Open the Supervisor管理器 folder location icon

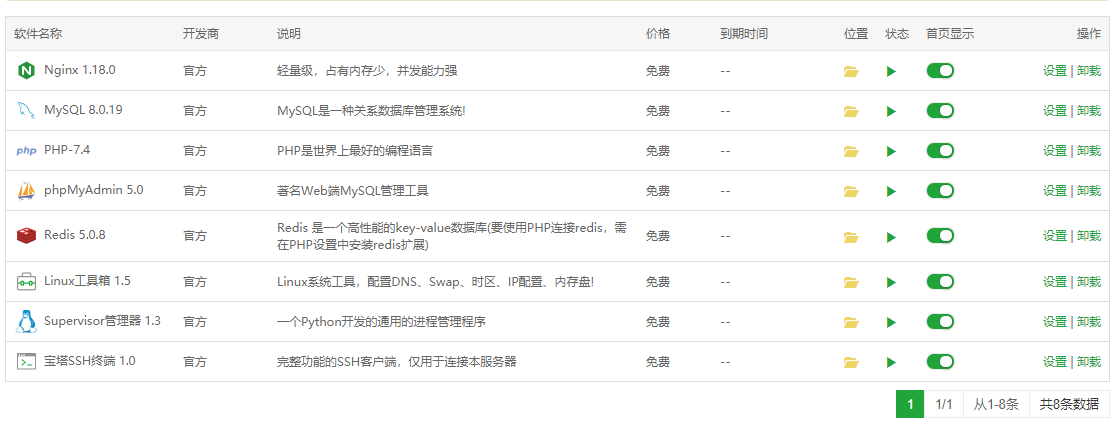(851, 322)
